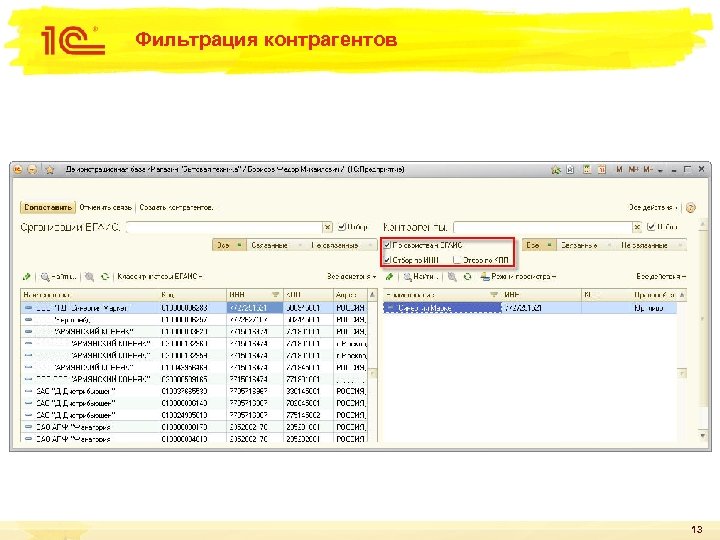This screenshot has height=540, width=720.
Task: Clear the Организации ЕГАИС search field with the X
Action: 326,227
